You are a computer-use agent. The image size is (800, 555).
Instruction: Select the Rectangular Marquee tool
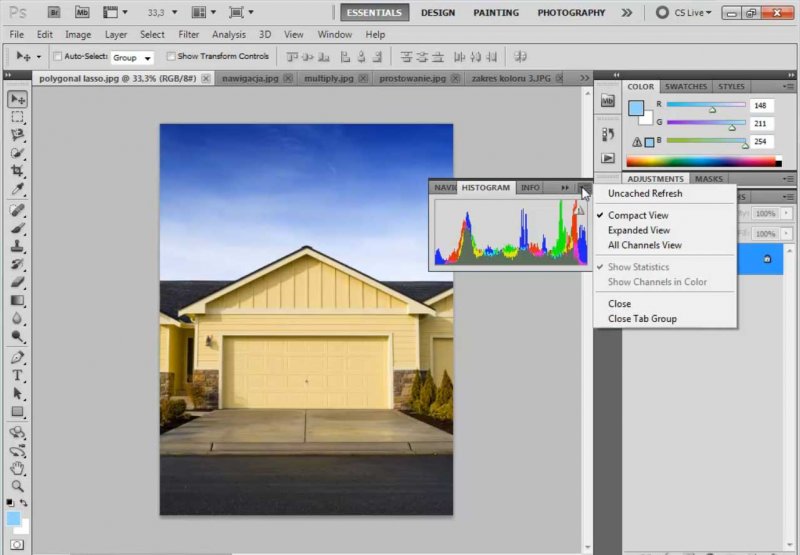18,117
